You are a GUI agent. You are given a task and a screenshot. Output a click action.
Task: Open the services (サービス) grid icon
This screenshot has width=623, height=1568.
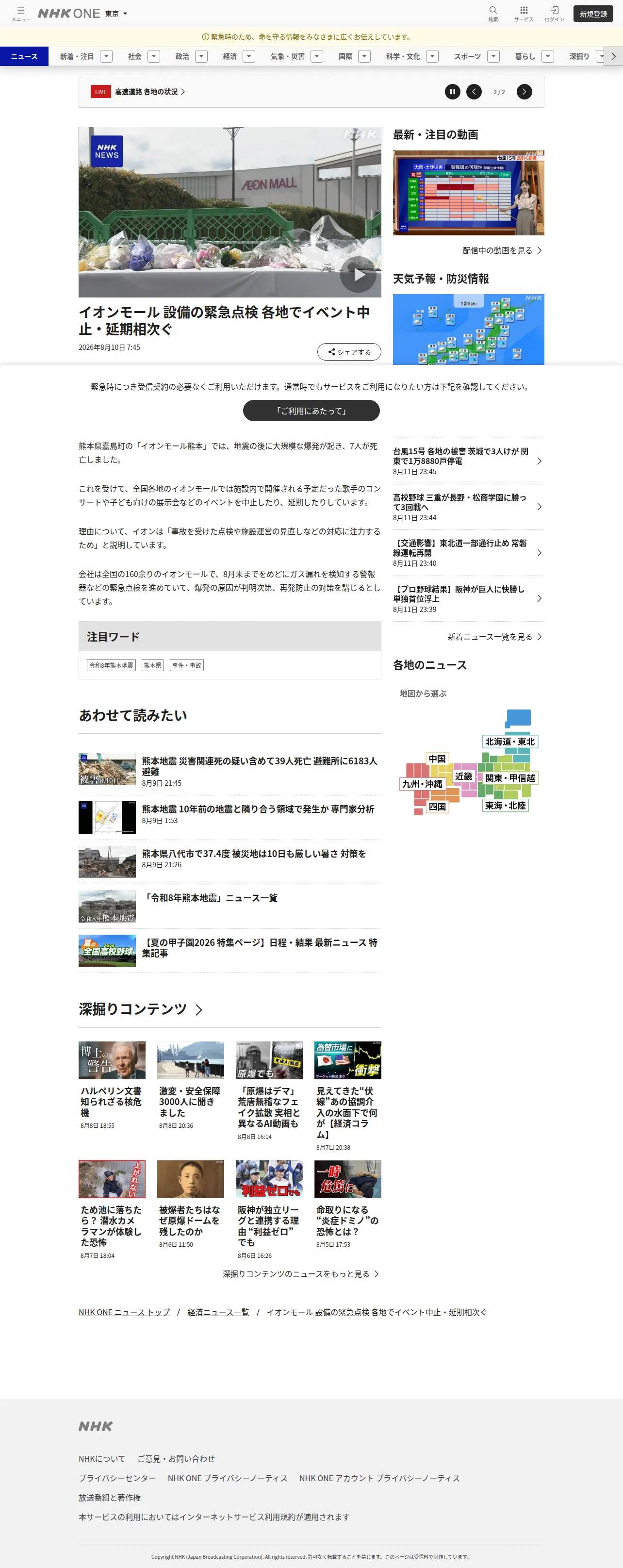tap(523, 14)
